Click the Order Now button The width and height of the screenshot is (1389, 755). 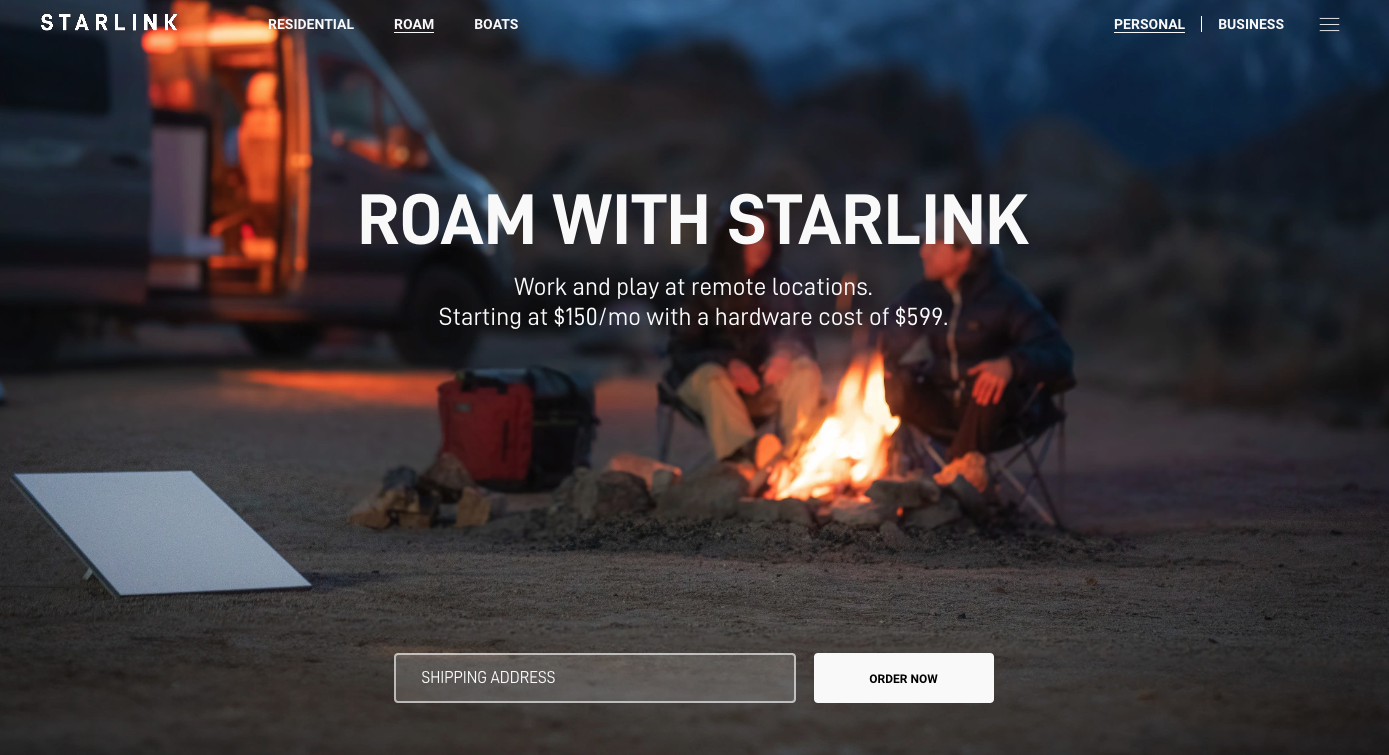tap(904, 678)
